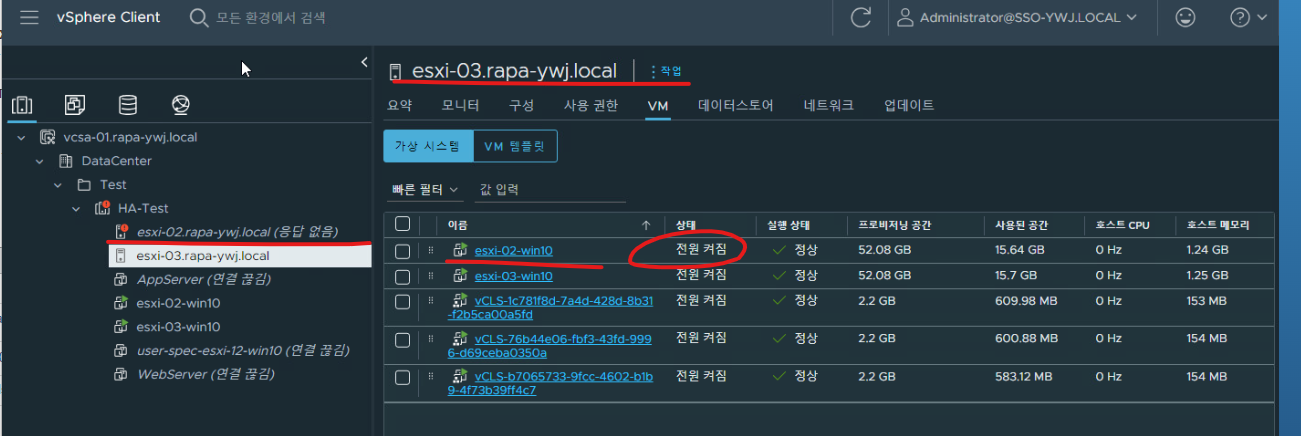The image size is (1301, 436).
Task: Select DataCenter in the inventory tree
Action: (x=117, y=161)
